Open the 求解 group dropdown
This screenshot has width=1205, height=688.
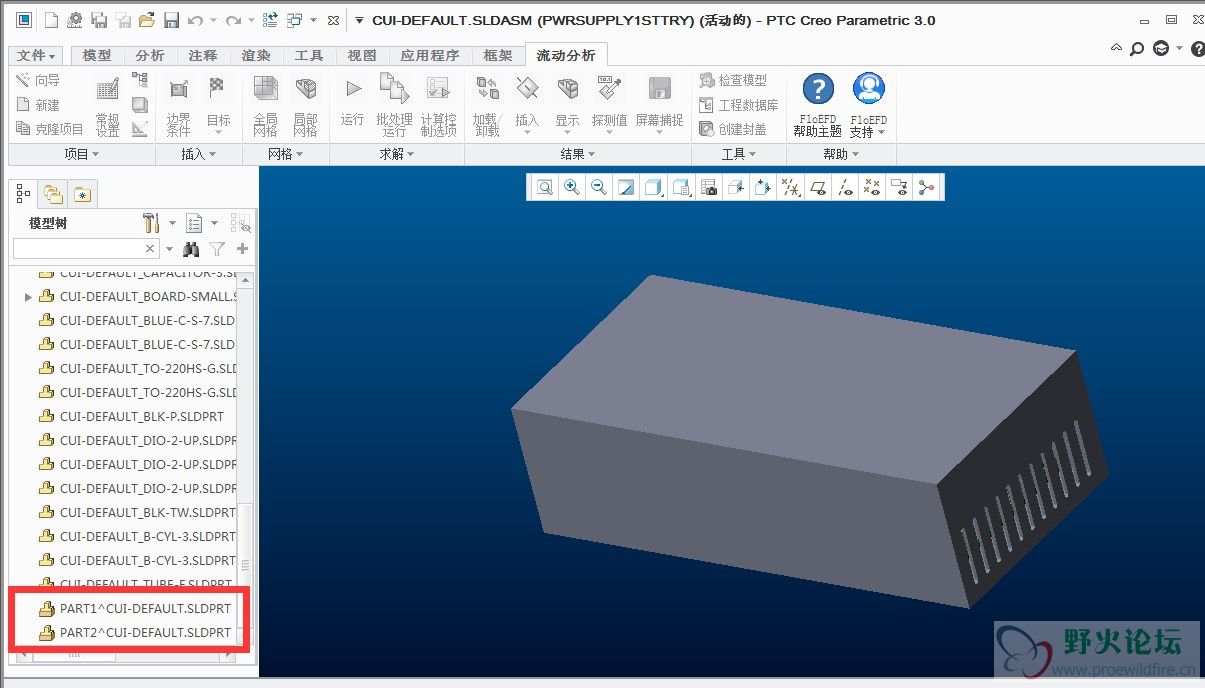coord(396,154)
